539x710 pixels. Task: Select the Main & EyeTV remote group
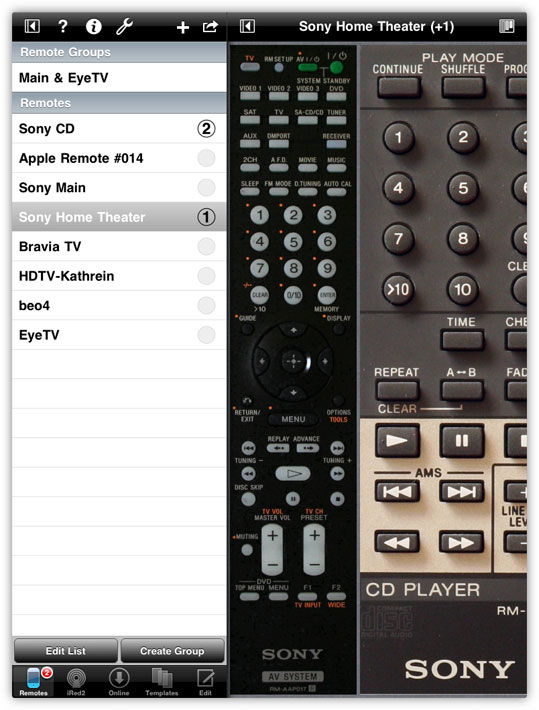click(119, 78)
